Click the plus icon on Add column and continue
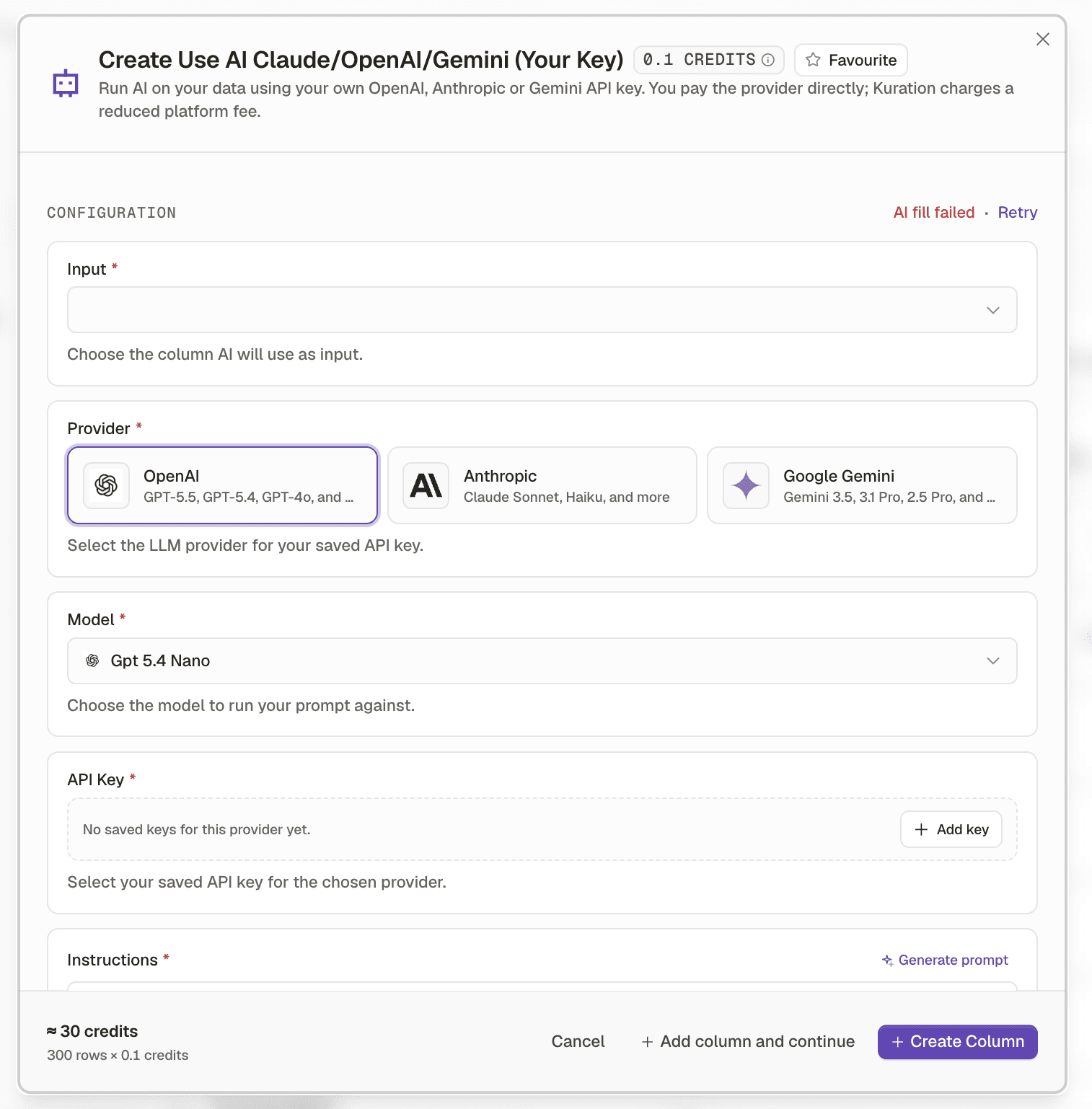The height and width of the screenshot is (1109, 1092). tap(647, 1042)
